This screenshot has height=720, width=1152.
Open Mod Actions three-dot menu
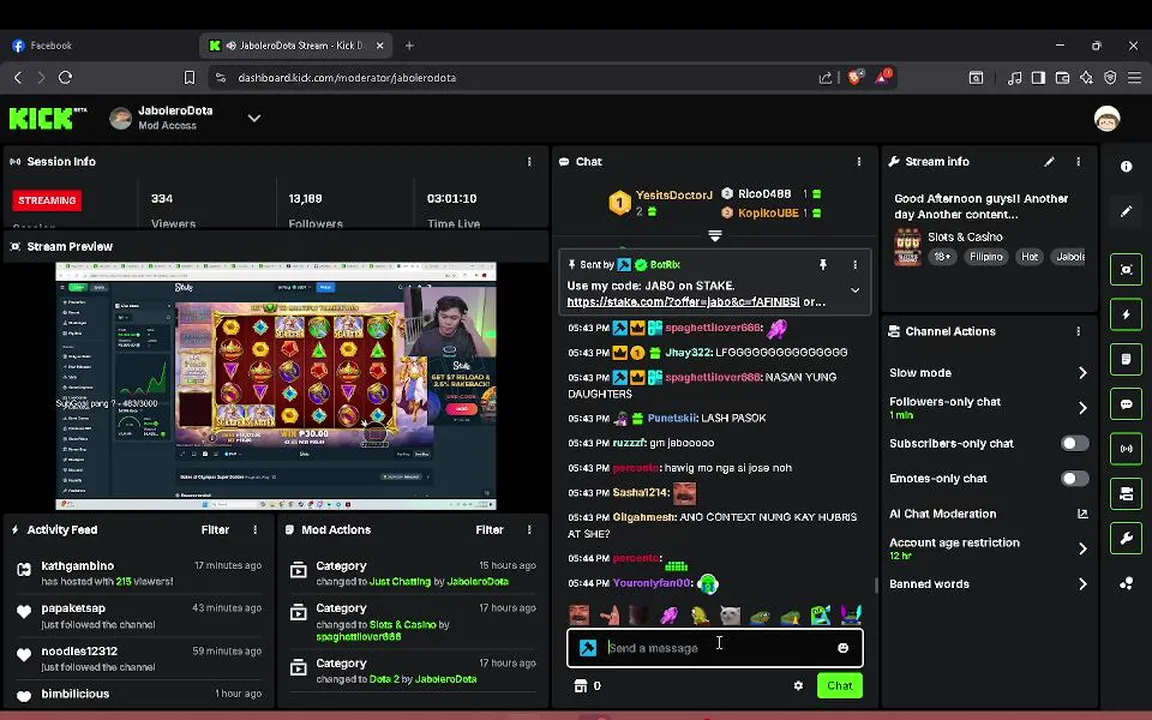pyautogui.click(x=529, y=530)
